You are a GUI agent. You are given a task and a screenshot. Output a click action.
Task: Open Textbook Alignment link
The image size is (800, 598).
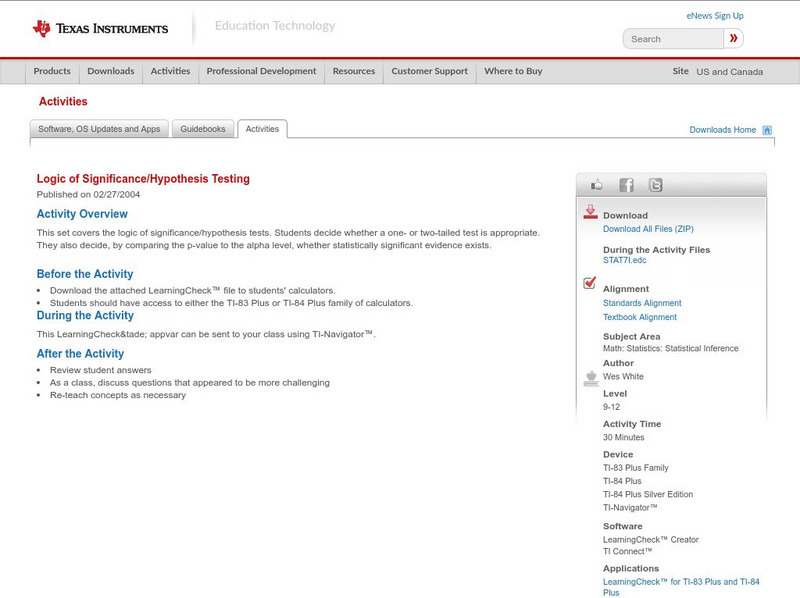[640, 317]
